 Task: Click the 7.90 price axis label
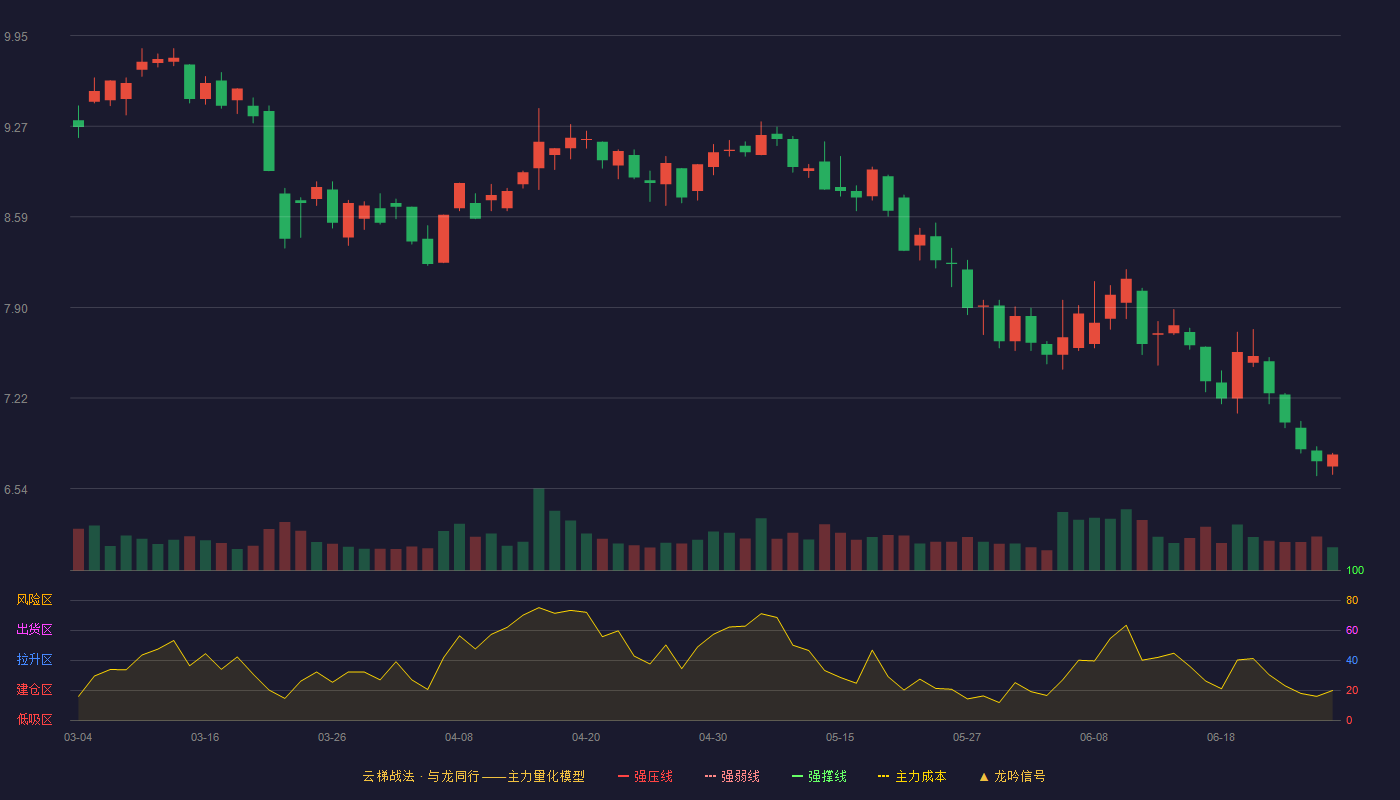16,309
